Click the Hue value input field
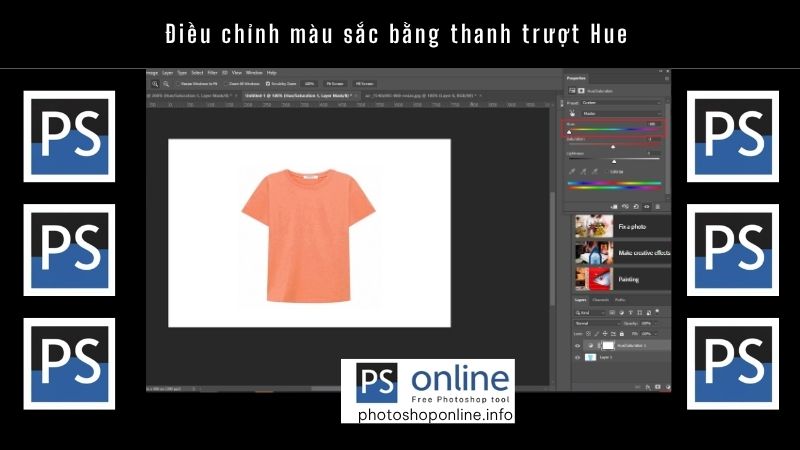The image size is (800, 450). coord(653,124)
